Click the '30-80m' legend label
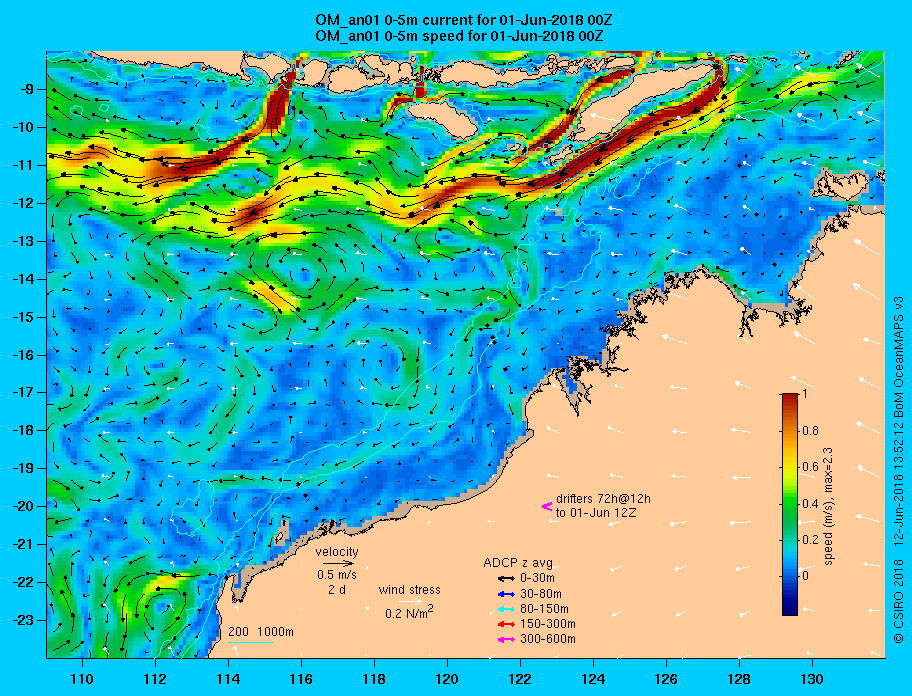The width and height of the screenshot is (912, 696). pos(541,594)
